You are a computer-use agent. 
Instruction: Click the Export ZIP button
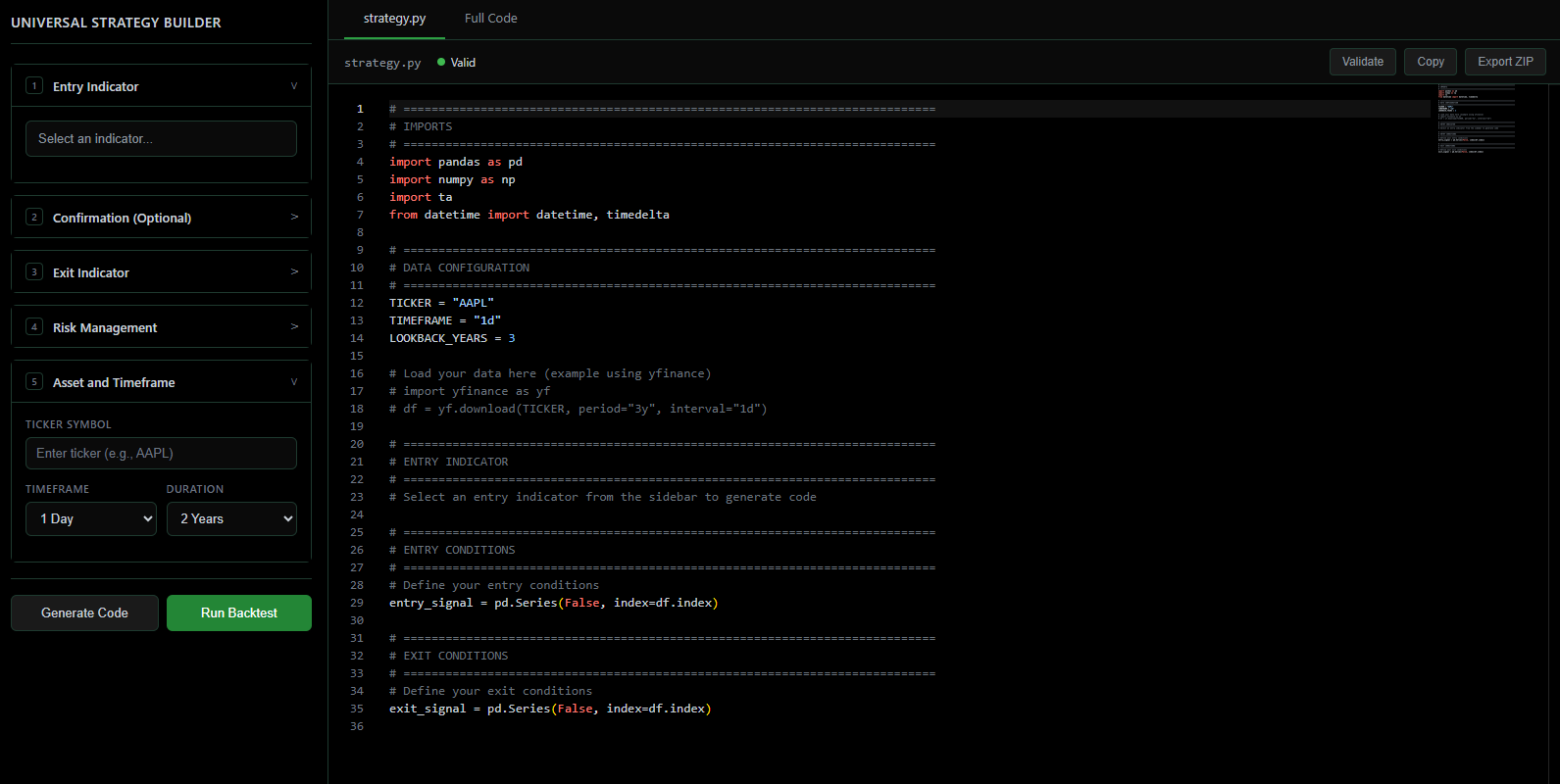[1505, 62]
